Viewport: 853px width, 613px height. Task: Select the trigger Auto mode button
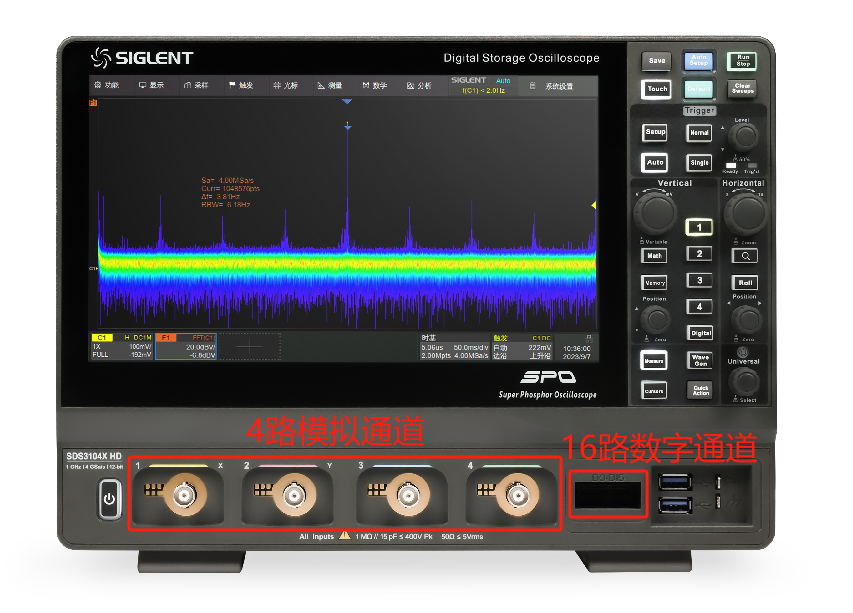point(655,163)
